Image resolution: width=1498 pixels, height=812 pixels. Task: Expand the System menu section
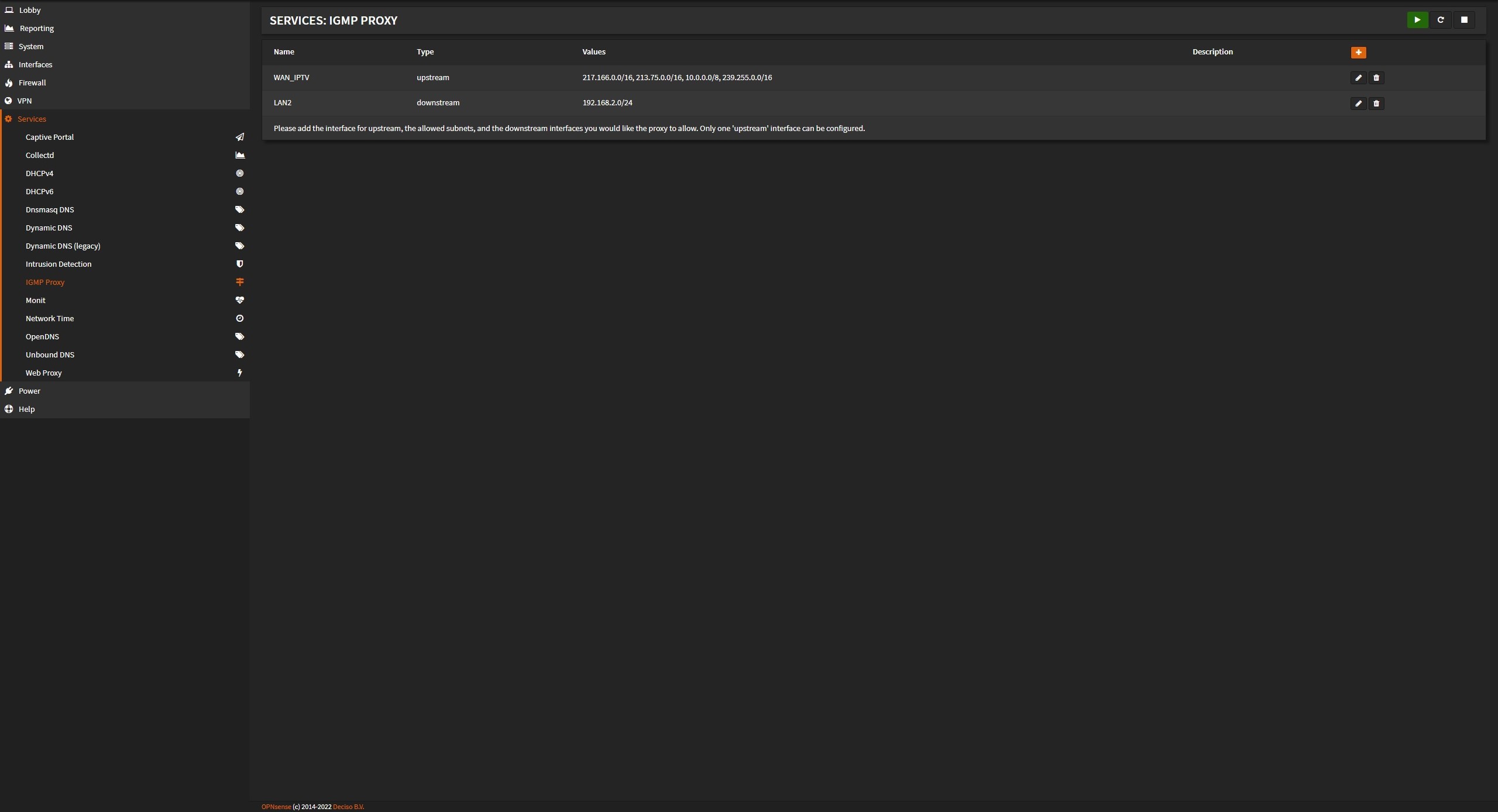click(x=31, y=46)
